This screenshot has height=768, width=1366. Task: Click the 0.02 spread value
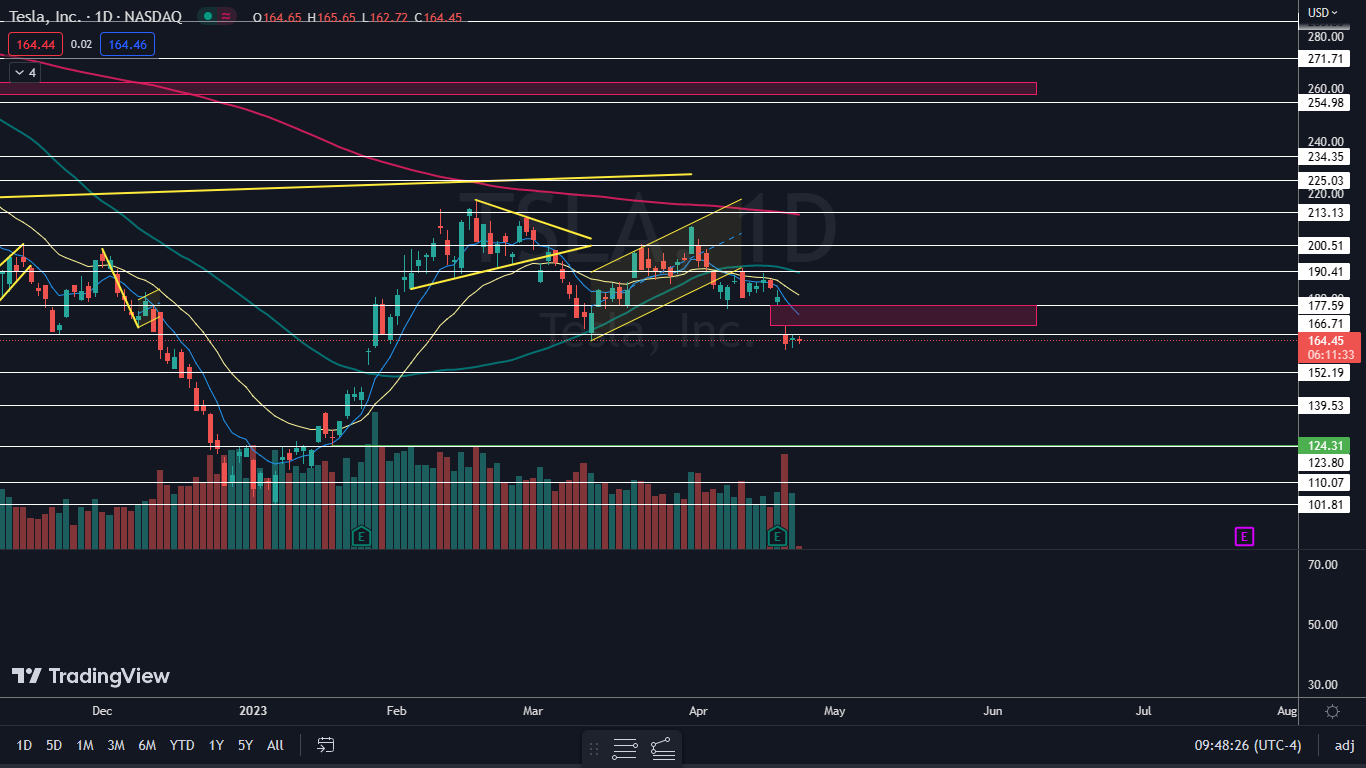(x=82, y=44)
